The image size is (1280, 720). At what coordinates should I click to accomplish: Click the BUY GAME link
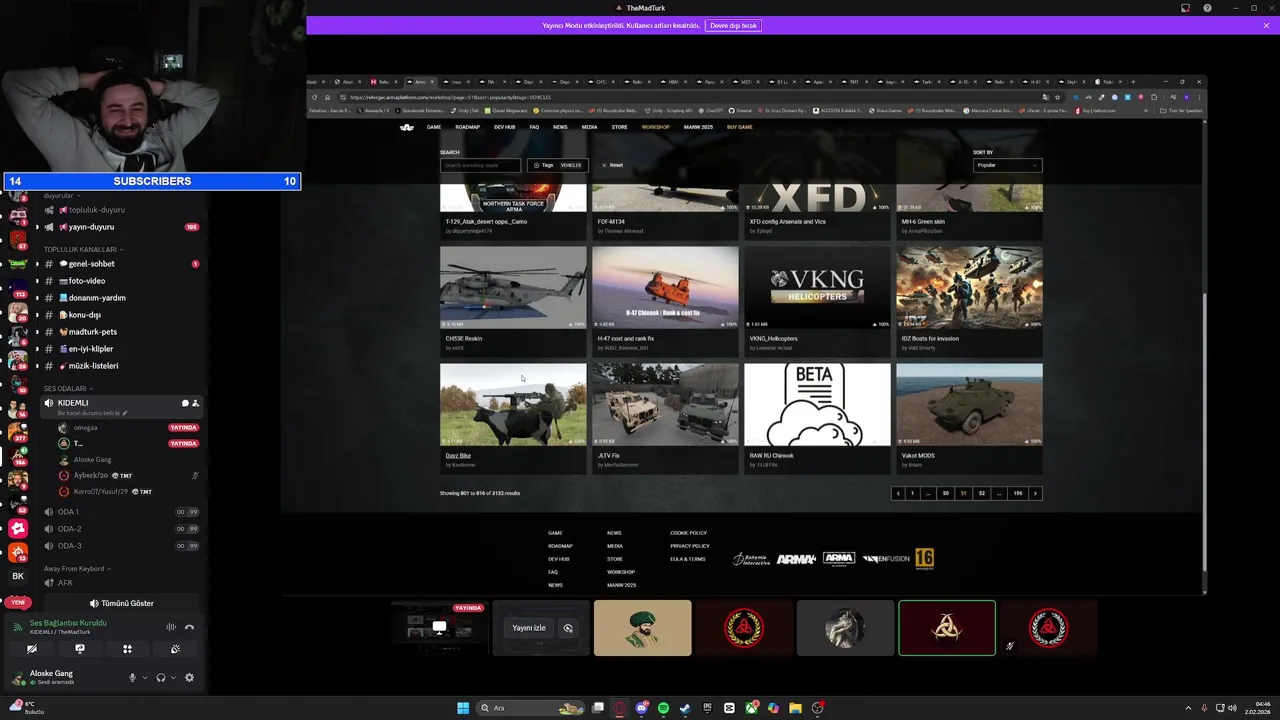point(740,127)
